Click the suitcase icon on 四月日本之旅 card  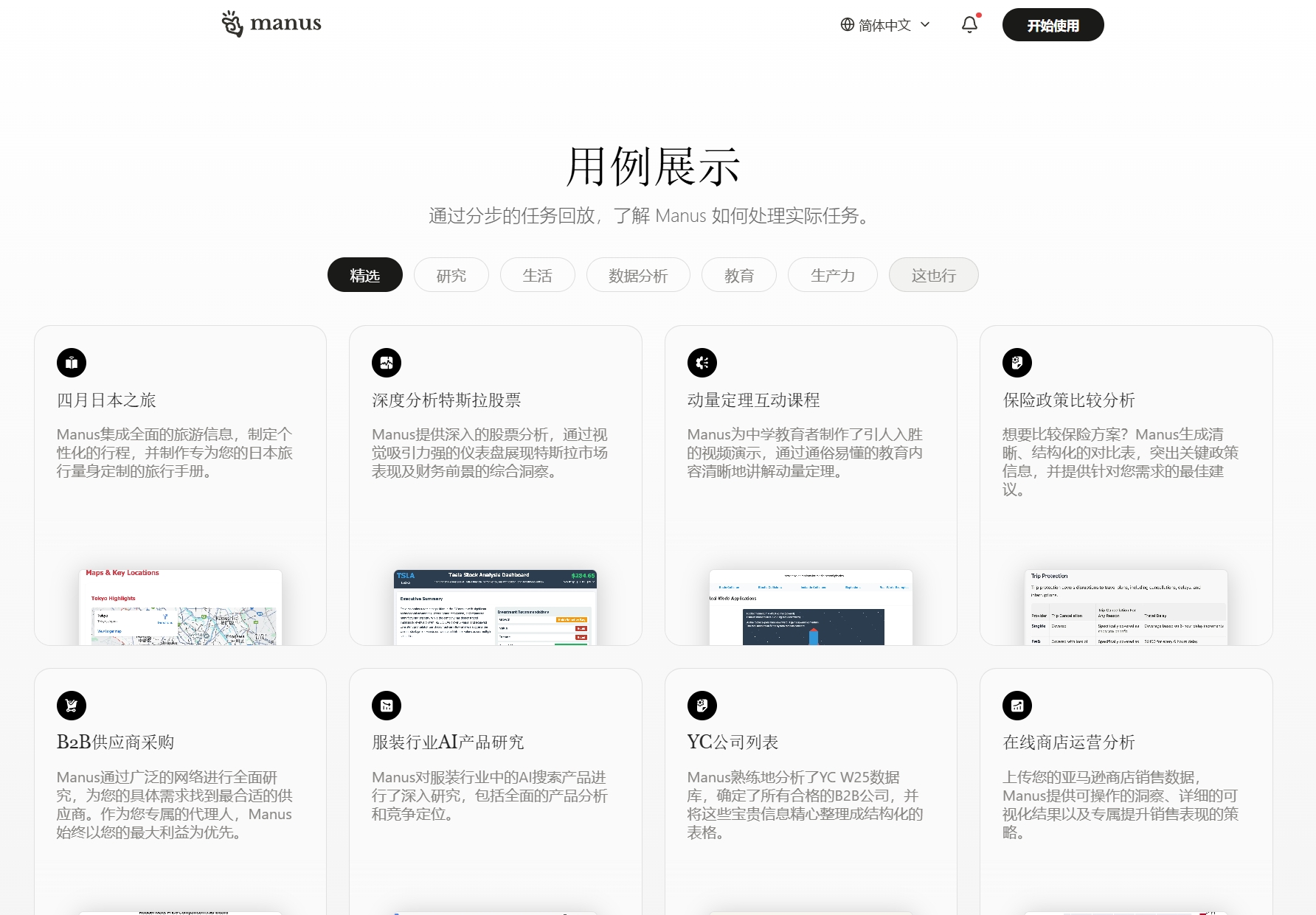click(72, 363)
